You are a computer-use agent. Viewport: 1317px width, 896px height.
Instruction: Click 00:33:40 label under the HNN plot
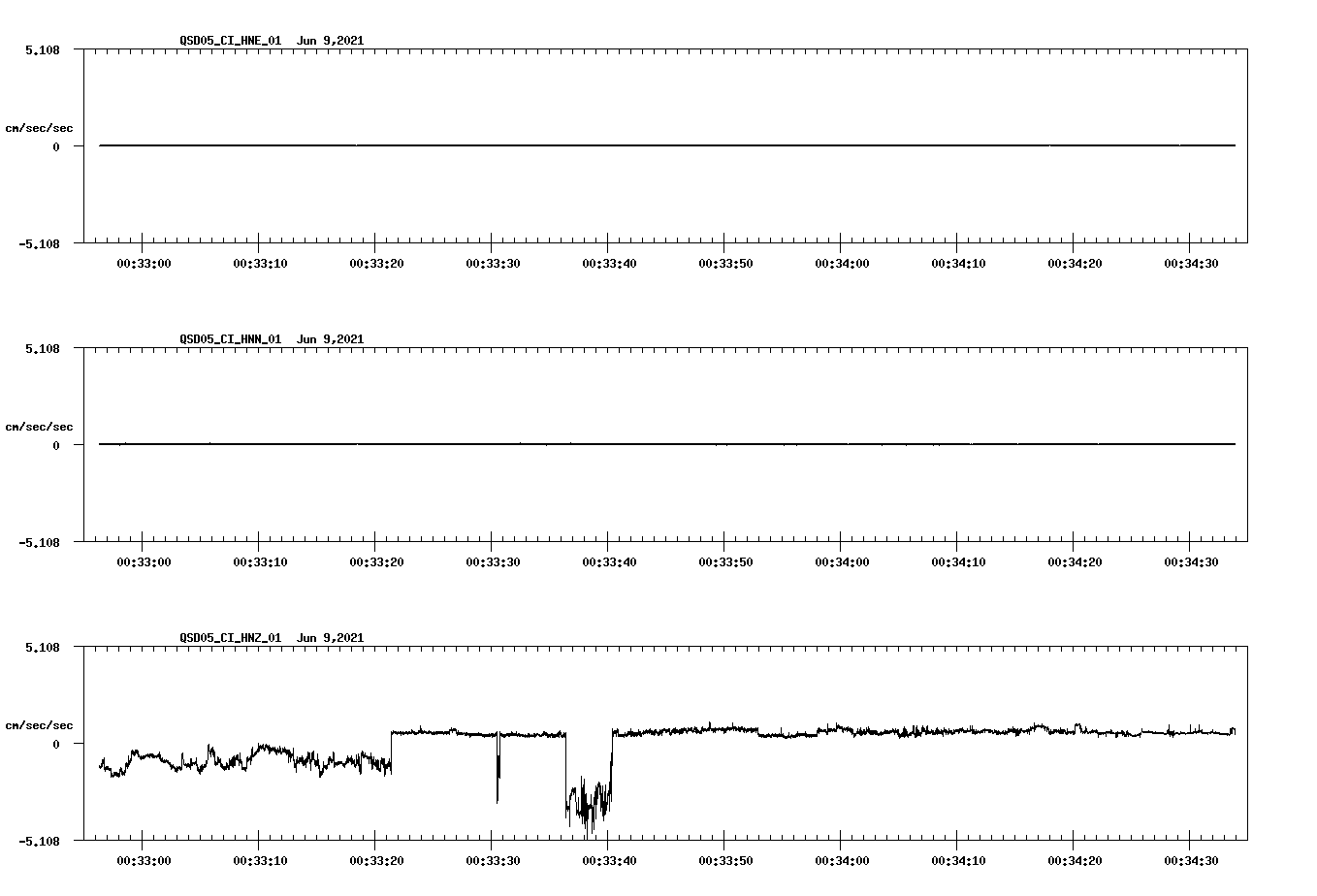[609, 562]
